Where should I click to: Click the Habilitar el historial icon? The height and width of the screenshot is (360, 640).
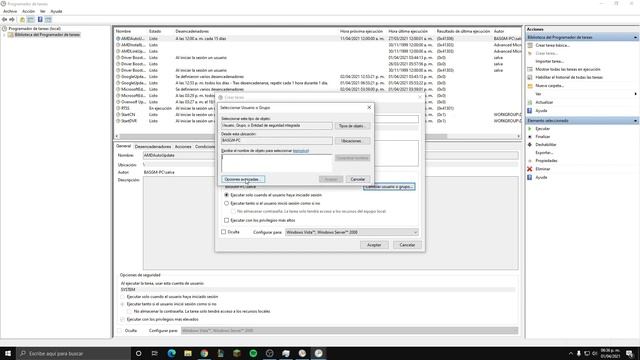[x=530, y=78]
